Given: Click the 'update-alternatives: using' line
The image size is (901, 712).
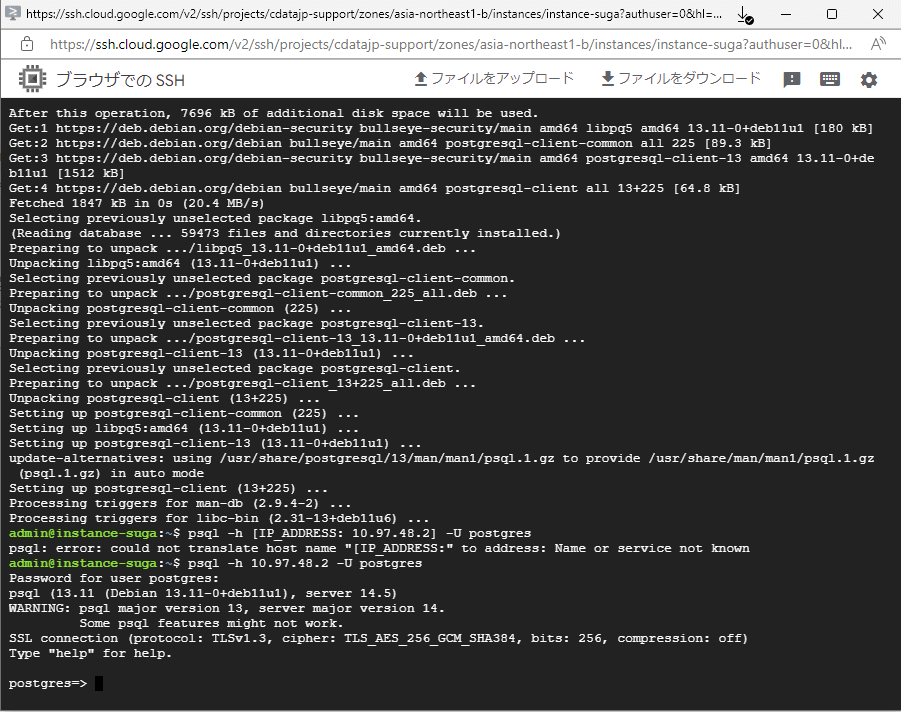Looking at the screenshot, I should (x=441, y=459).
